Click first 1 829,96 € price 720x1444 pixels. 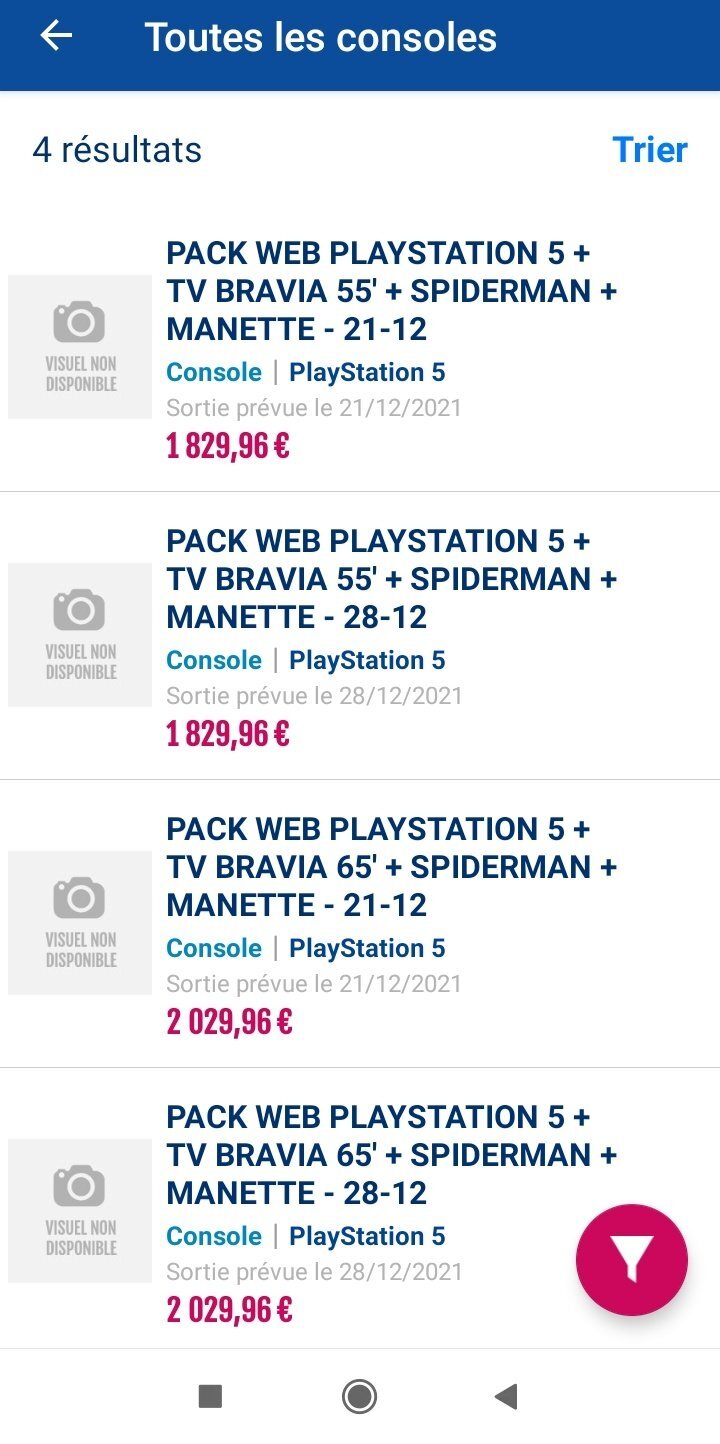228,446
